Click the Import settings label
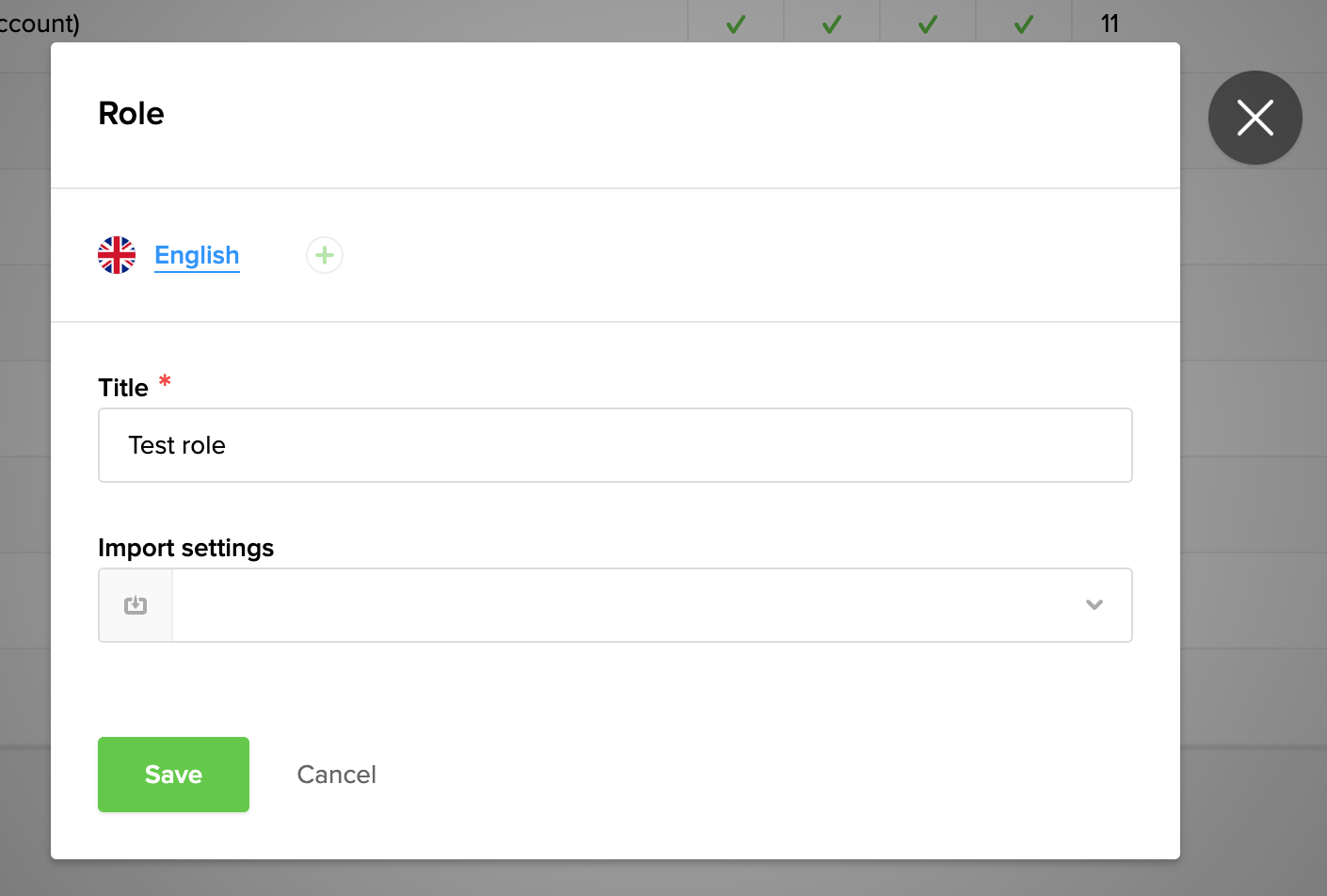The height and width of the screenshot is (896, 1327). click(x=185, y=548)
